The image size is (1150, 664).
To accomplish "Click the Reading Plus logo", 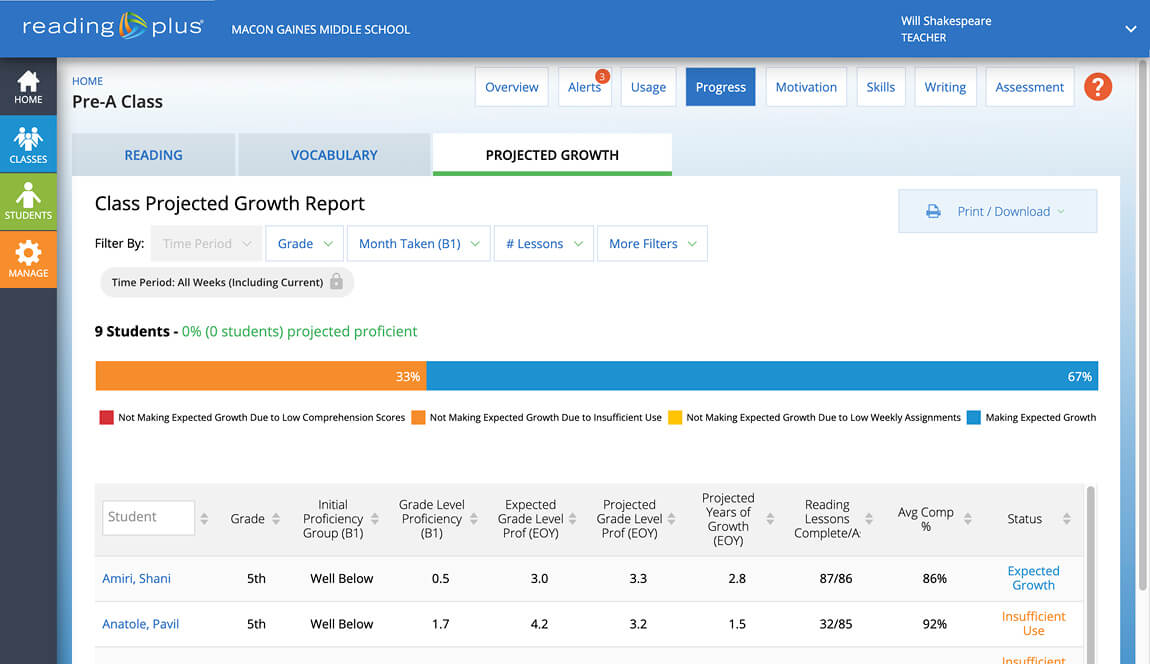I will tap(112, 27).
